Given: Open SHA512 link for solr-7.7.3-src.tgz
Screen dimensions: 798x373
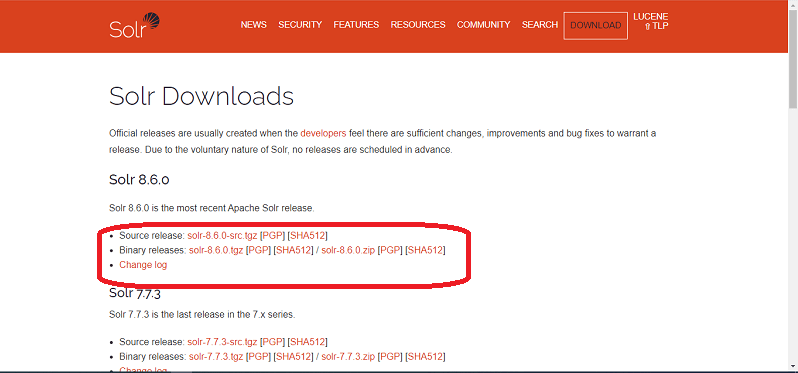Looking at the screenshot, I should (x=307, y=341).
